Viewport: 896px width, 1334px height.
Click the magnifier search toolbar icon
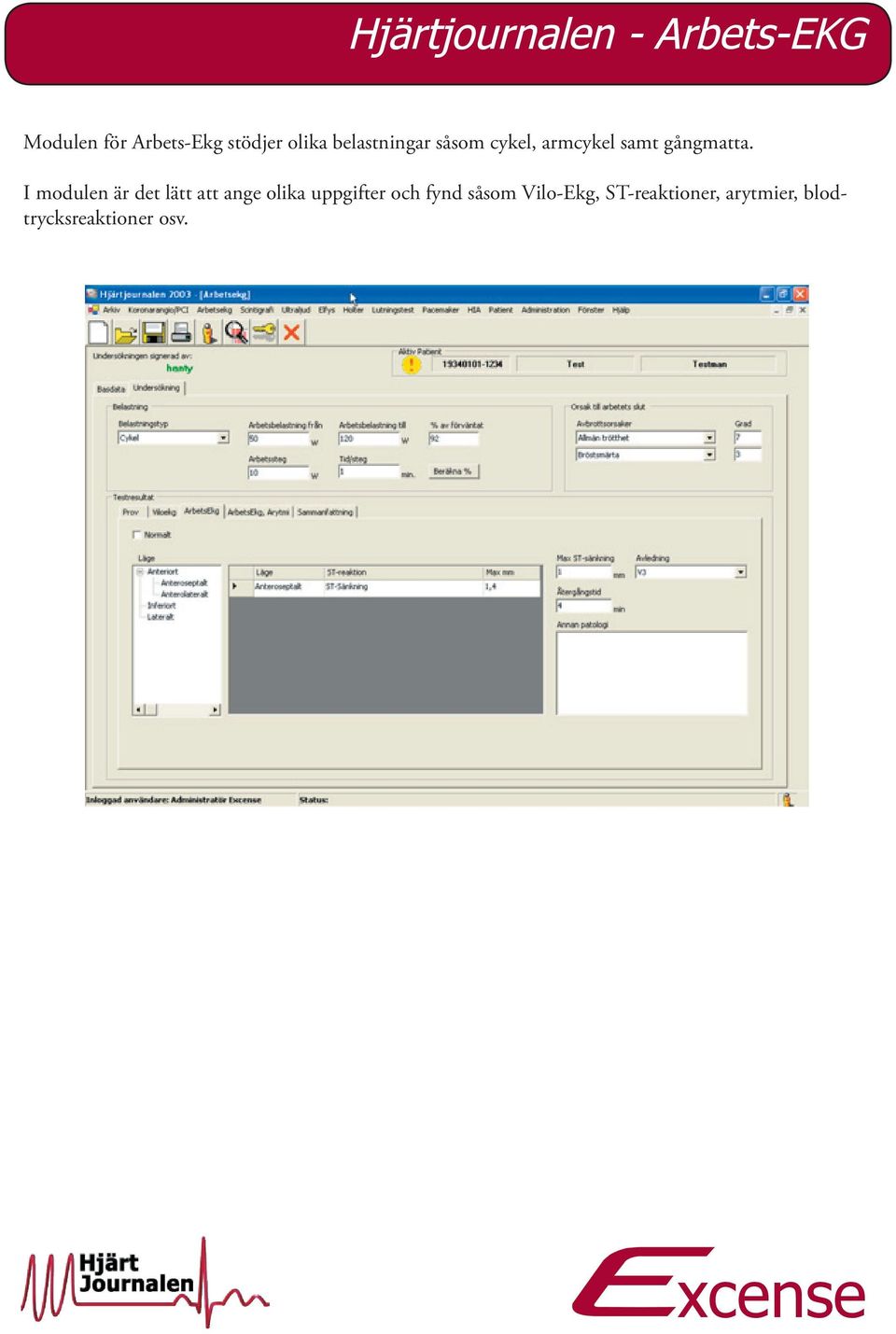point(236,332)
